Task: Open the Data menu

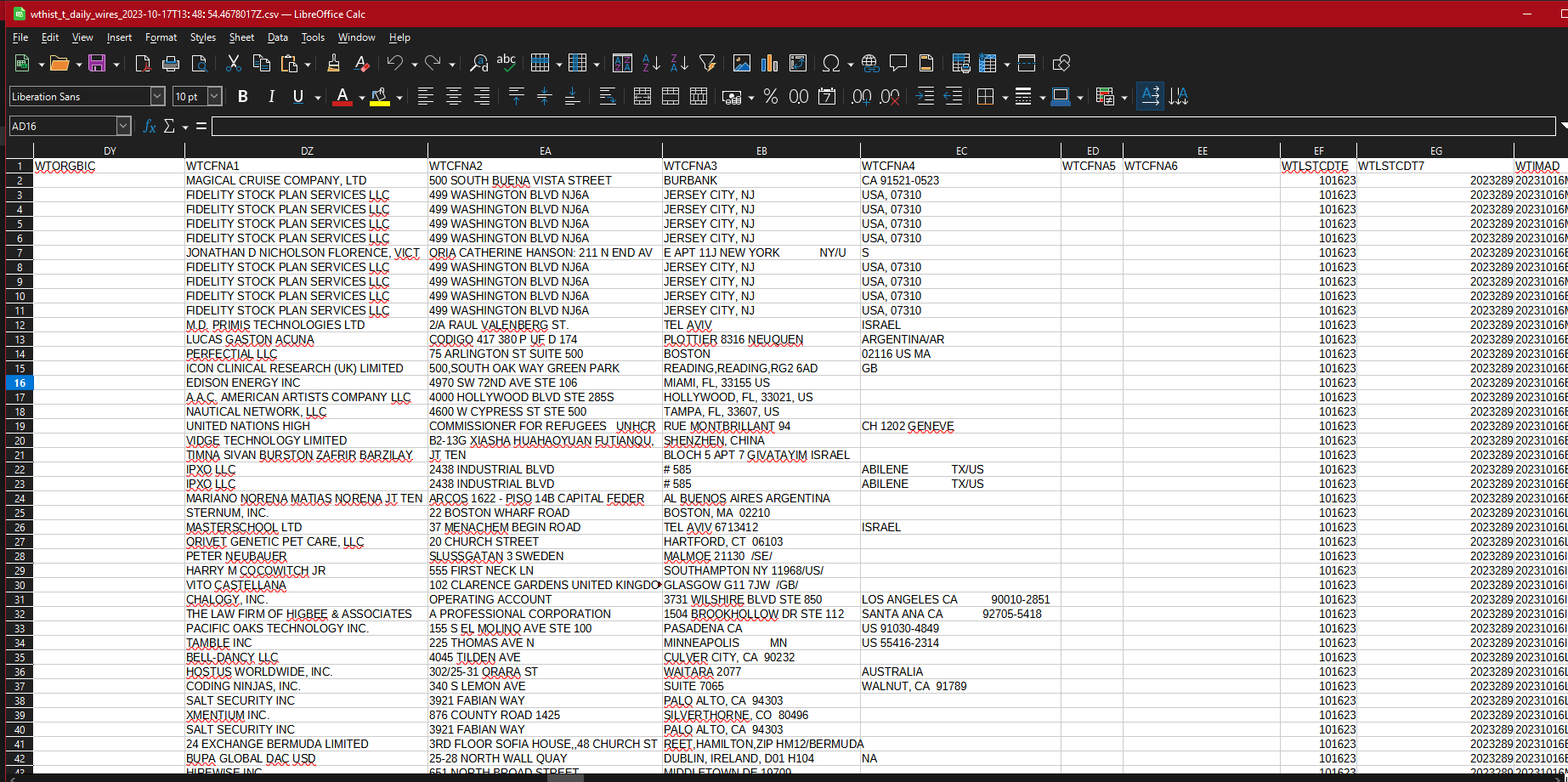Action: 278,37
